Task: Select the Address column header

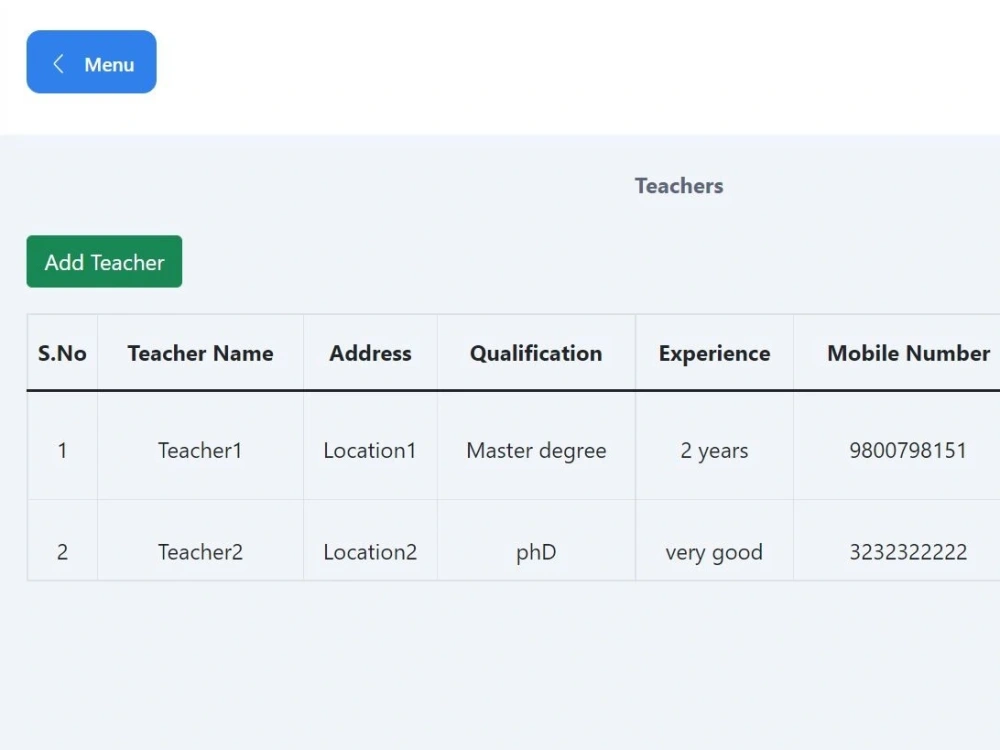Action: [370, 353]
